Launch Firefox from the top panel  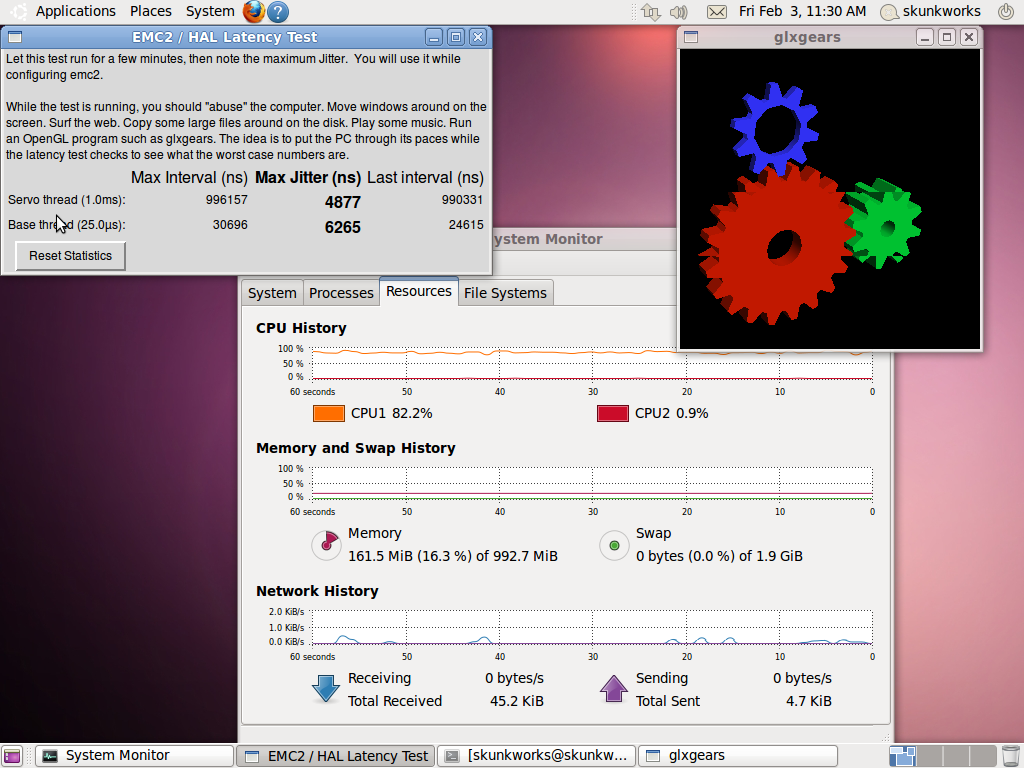click(x=254, y=11)
